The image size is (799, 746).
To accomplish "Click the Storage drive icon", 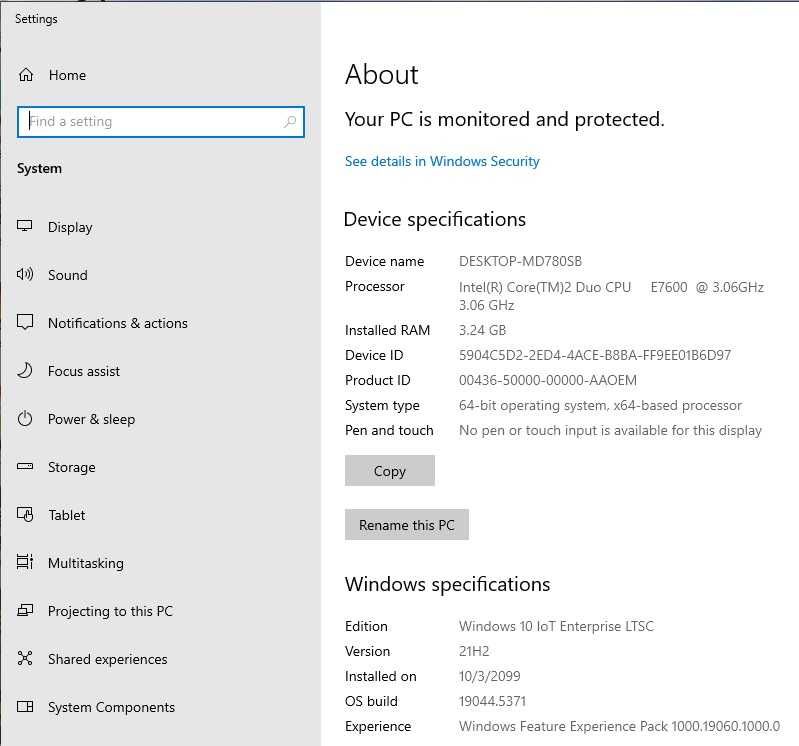I will pos(24,466).
